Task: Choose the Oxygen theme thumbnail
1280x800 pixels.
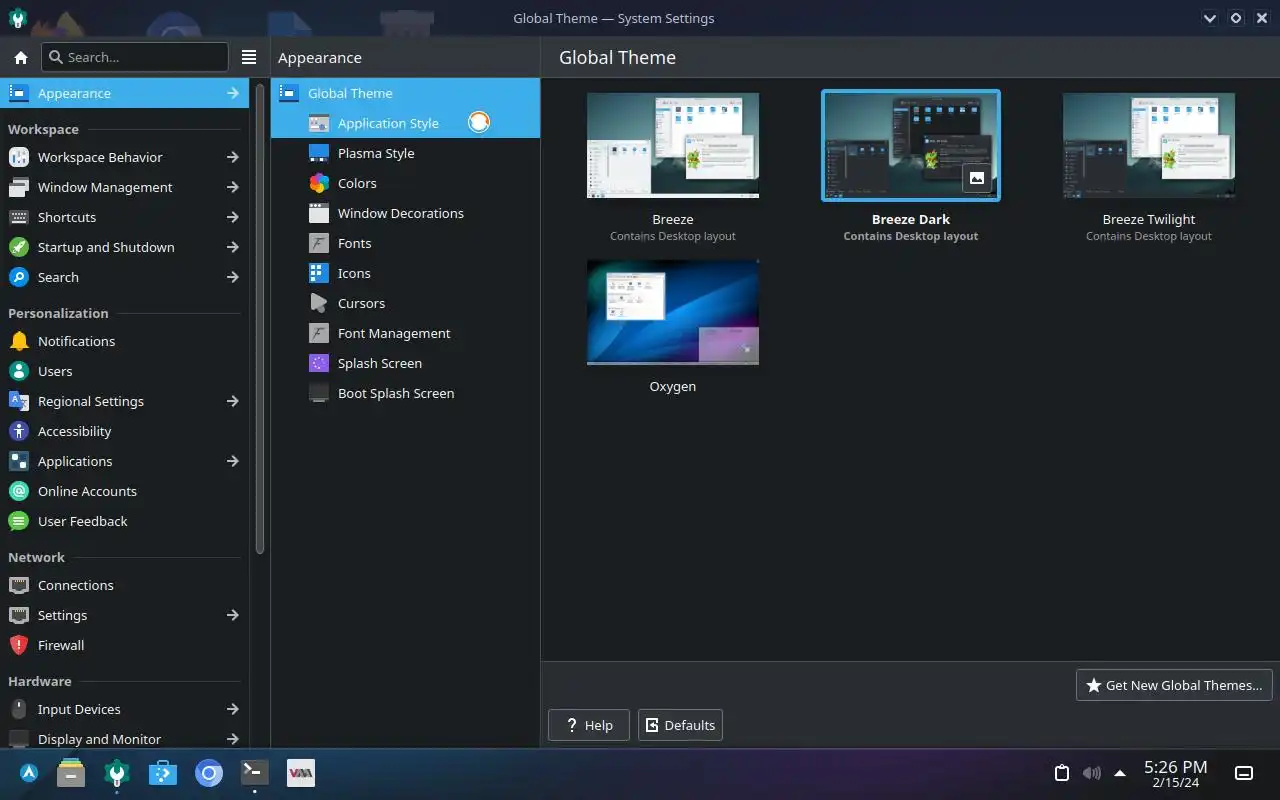Action: (x=673, y=312)
